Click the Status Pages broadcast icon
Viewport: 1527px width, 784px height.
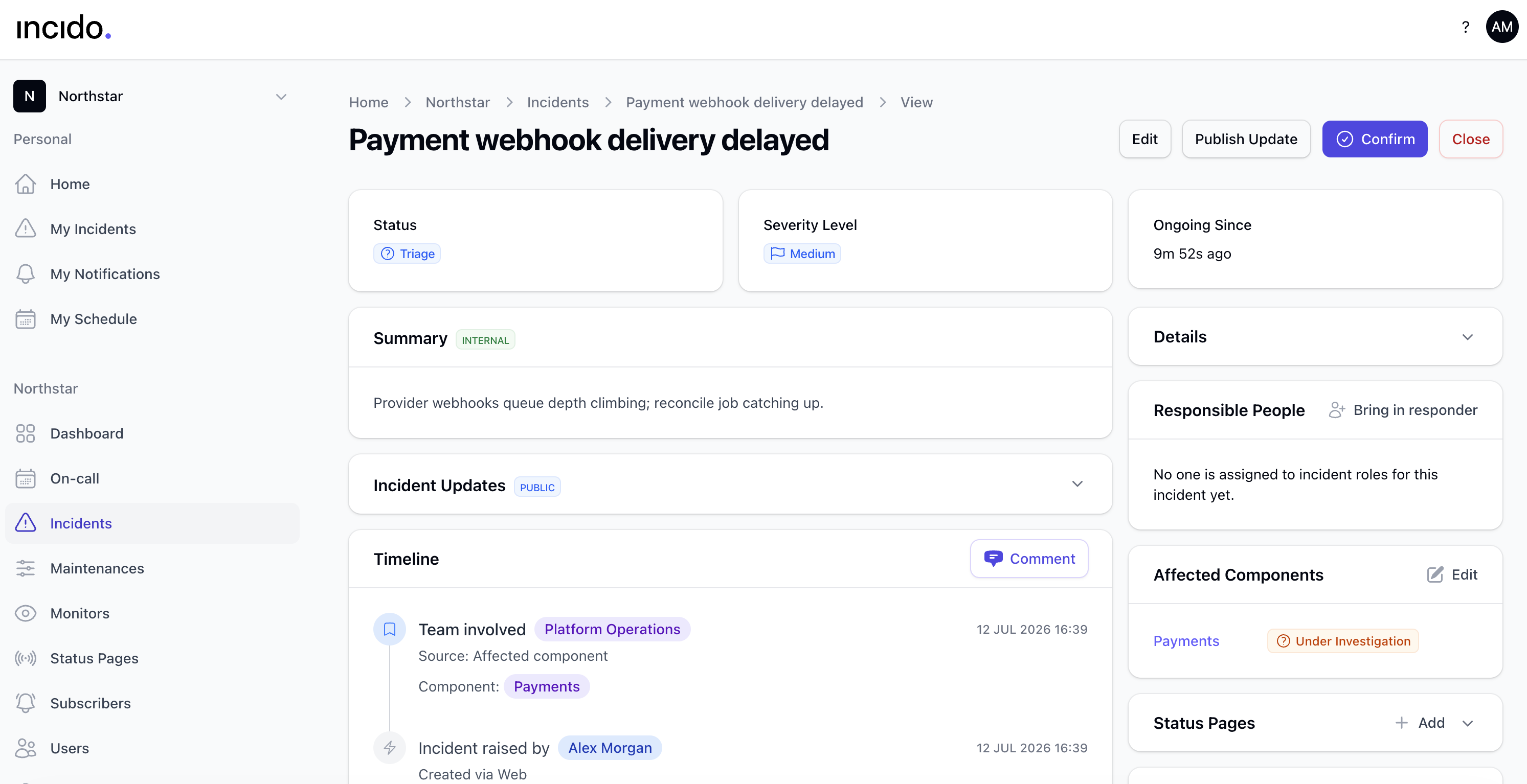26,658
